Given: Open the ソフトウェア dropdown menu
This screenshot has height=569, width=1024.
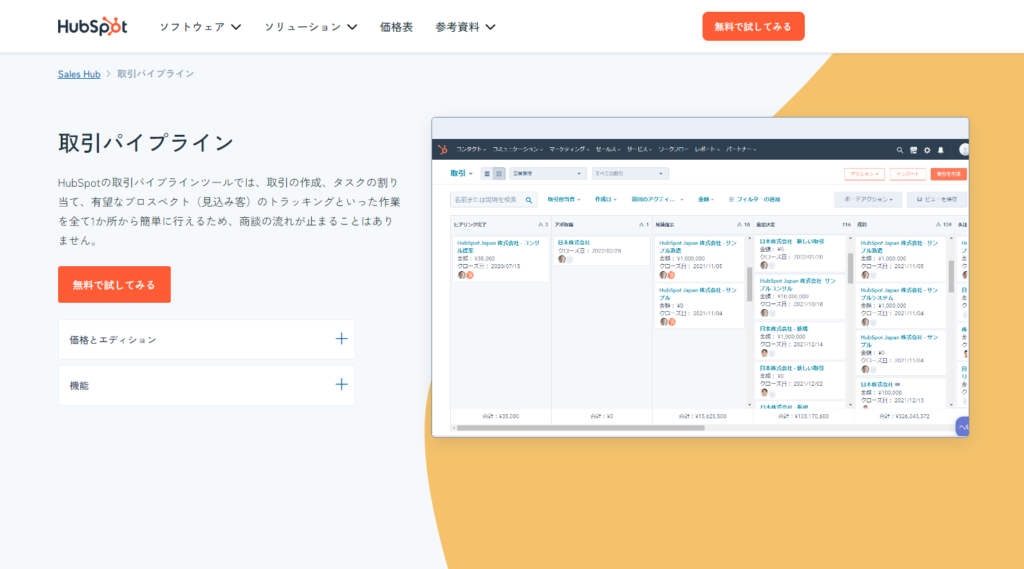Looking at the screenshot, I should 200,27.
